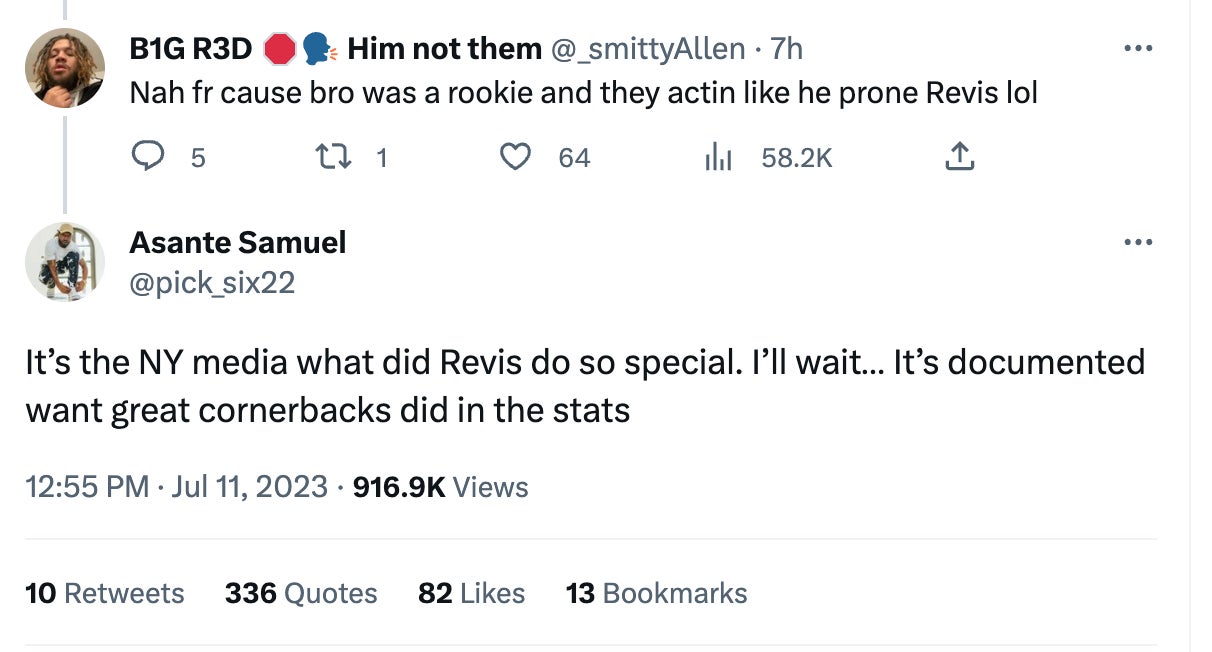This screenshot has width=1212, height=652.
Task: Like the B1G R3D tweet
Action: coord(515,157)
